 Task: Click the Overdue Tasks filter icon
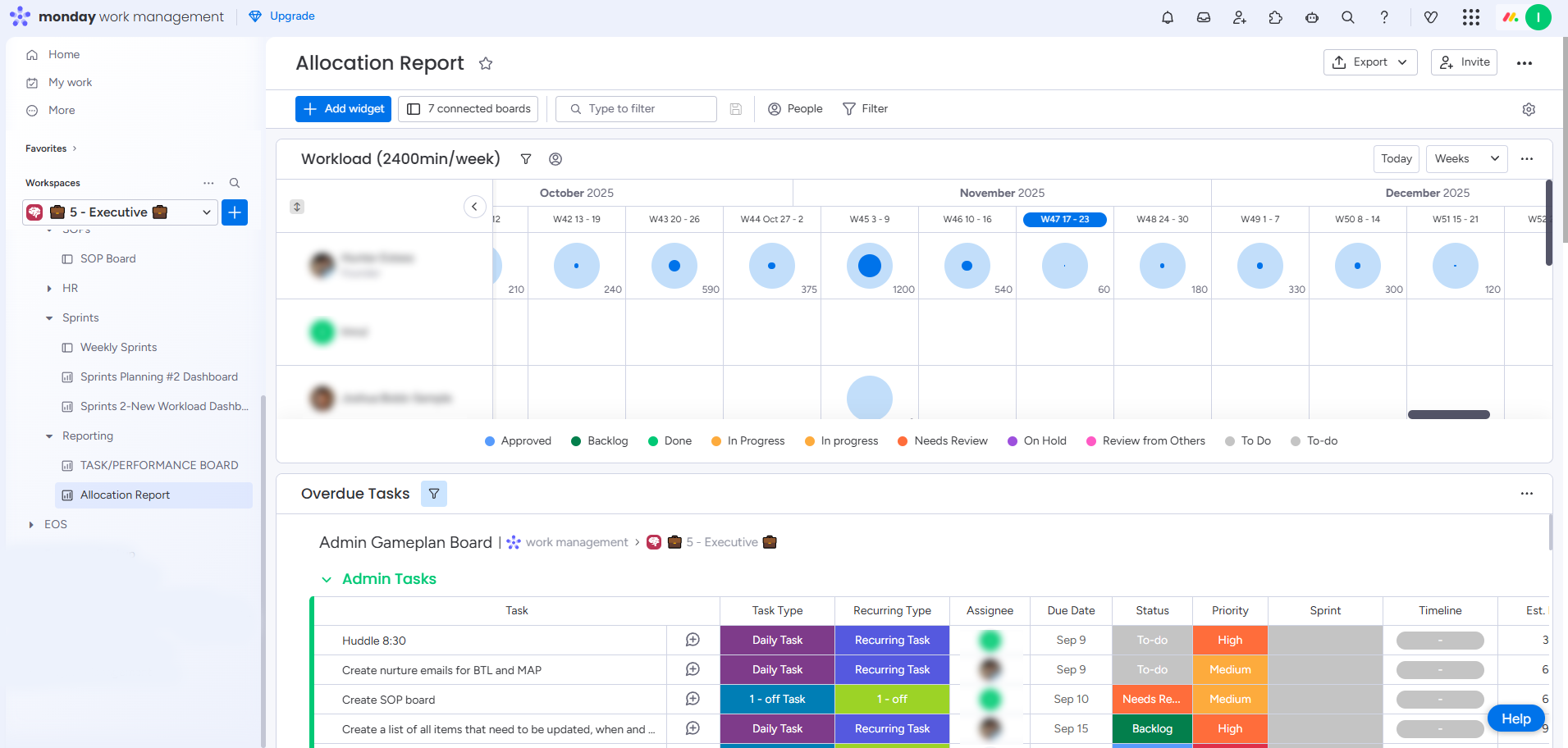(433, 494)
